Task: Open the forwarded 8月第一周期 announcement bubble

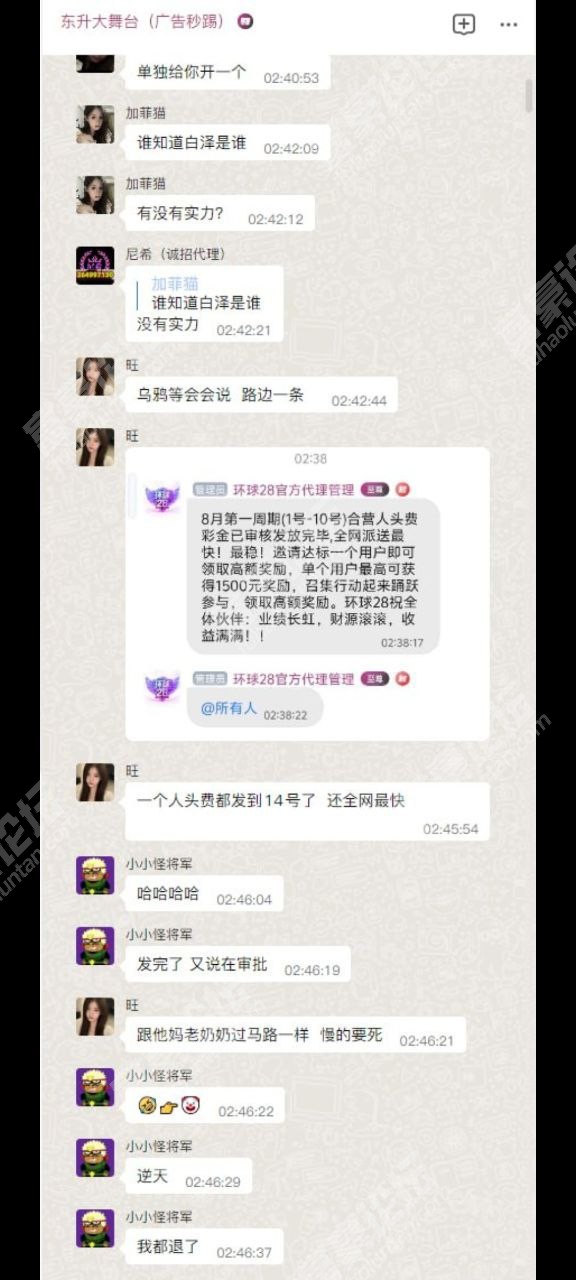Action: 313,576
